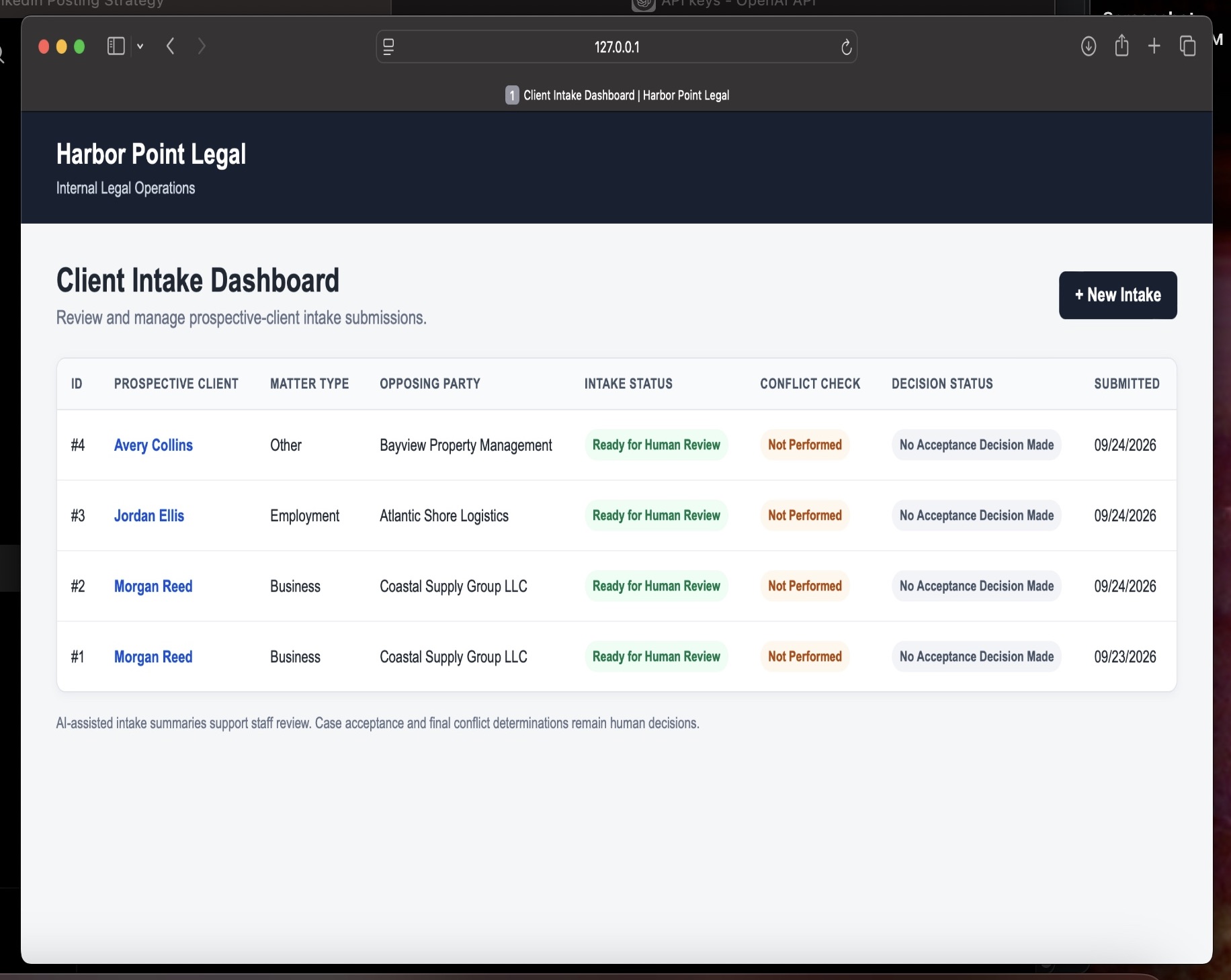The image size is (1231, 980).
Task: Click Atlantic Shore Logistics cell
Action: [444, 516]
